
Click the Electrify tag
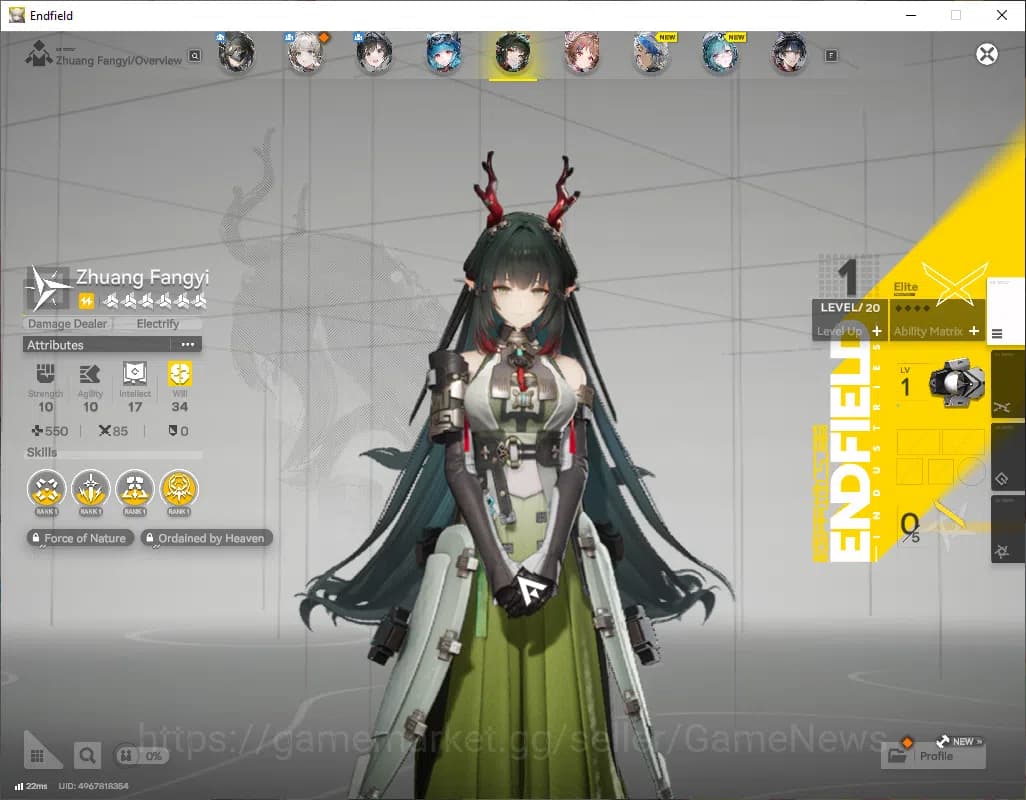(158, 324)
